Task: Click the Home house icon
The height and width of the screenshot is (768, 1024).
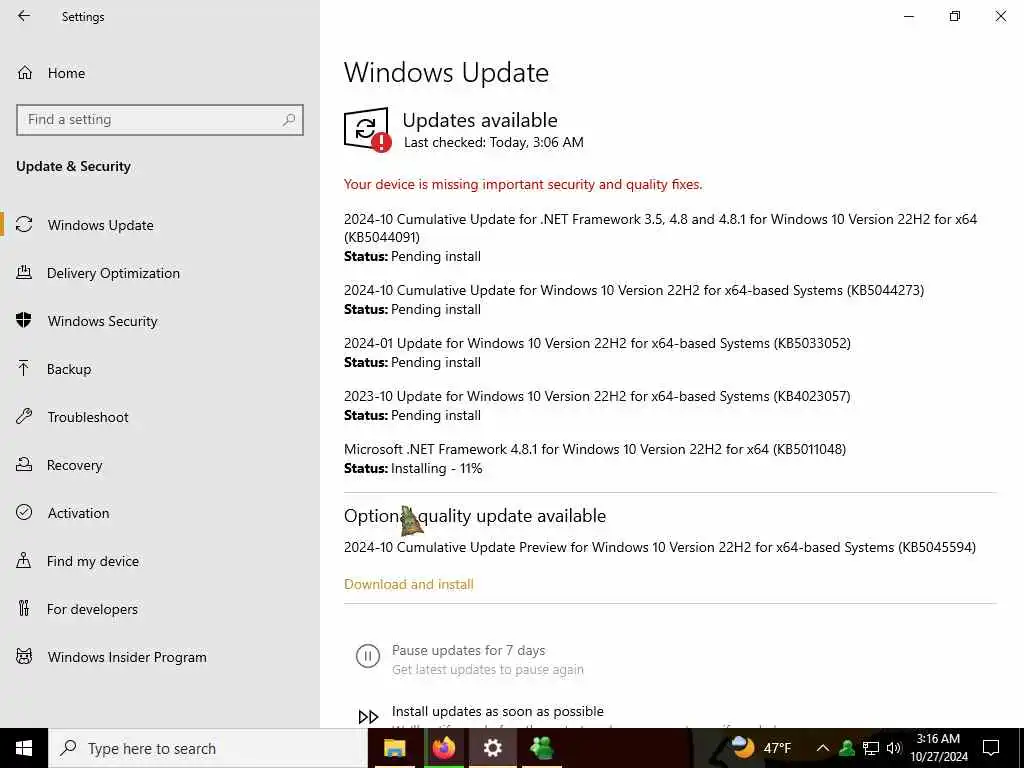Action: pyautogui.click(x=25, y=72)
